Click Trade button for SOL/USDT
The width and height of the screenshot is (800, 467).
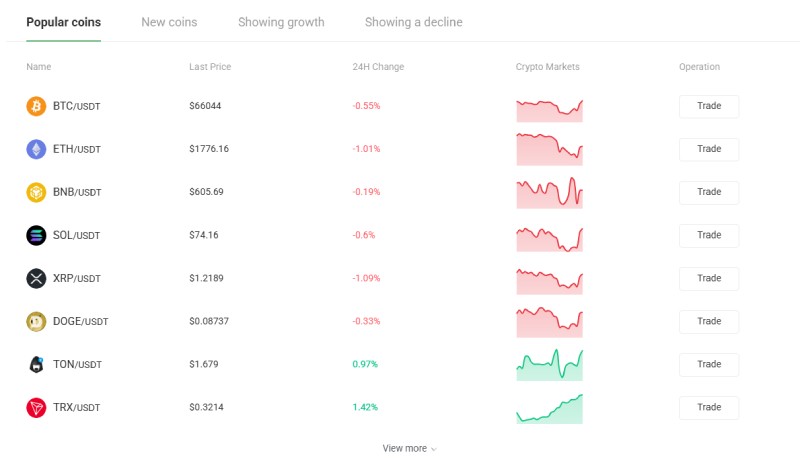(x=709, y=235)
